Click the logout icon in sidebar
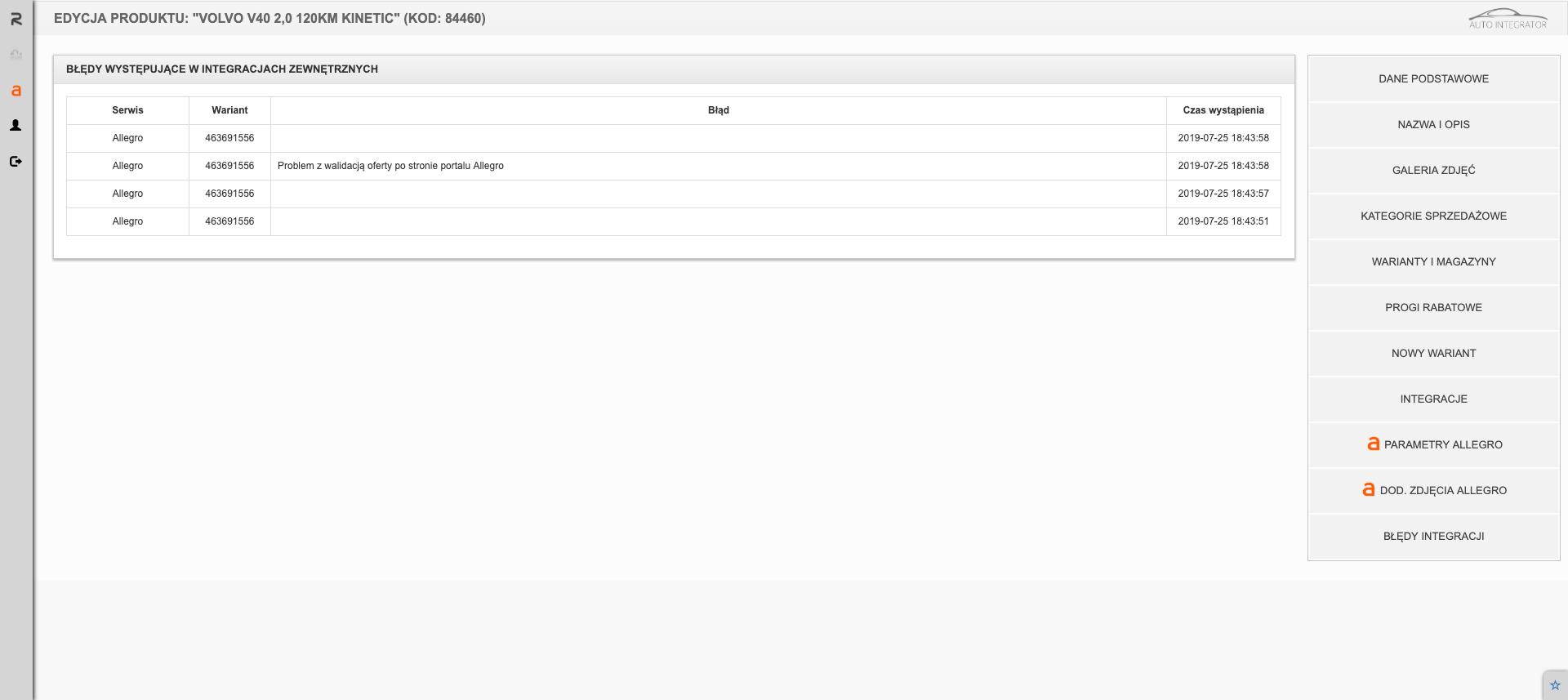The image size is (1568, 700). pos(16,162)
